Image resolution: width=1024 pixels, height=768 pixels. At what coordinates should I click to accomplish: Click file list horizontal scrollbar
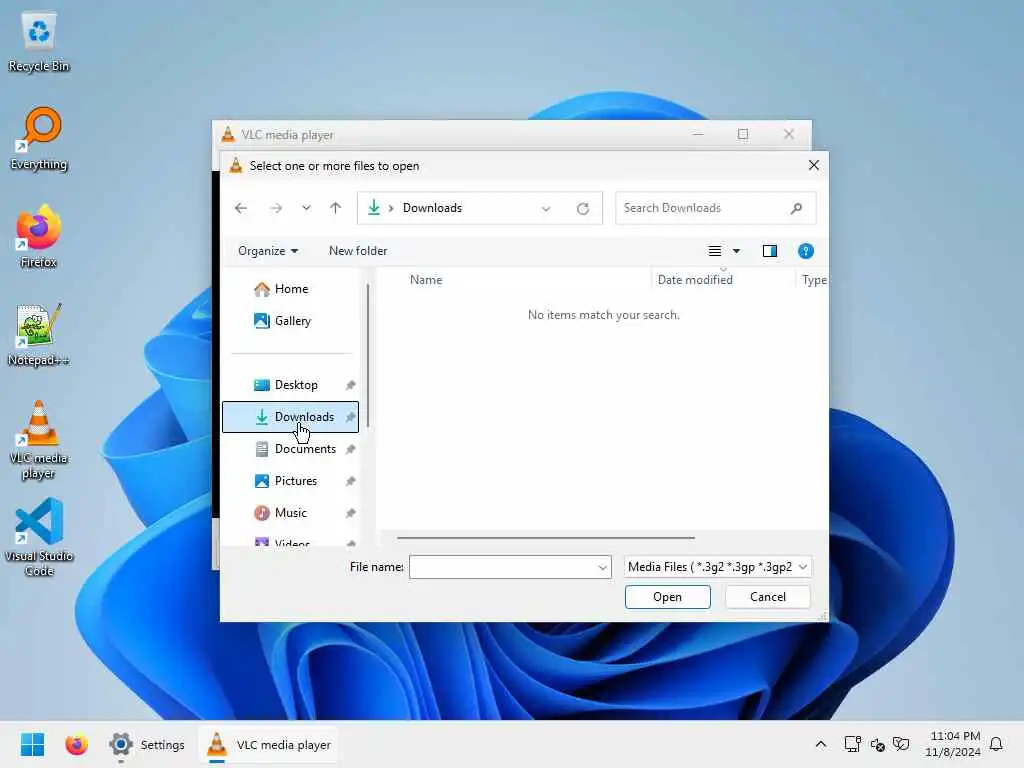tap(545, 538)
